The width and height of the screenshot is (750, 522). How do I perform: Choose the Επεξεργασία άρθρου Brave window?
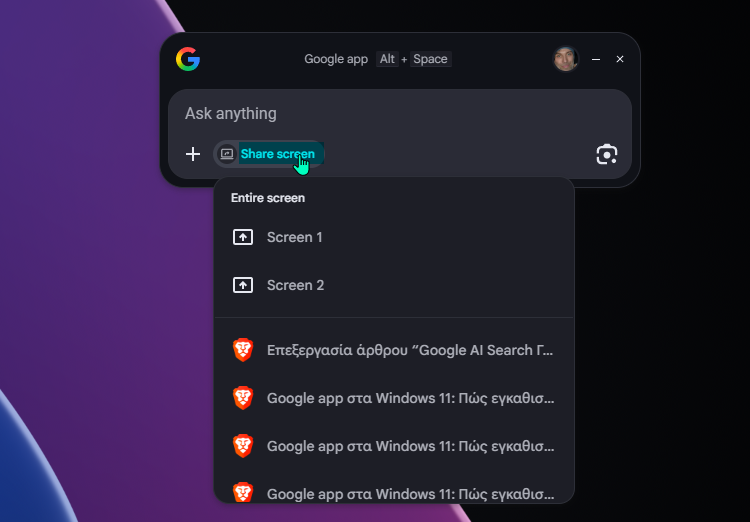394,350
